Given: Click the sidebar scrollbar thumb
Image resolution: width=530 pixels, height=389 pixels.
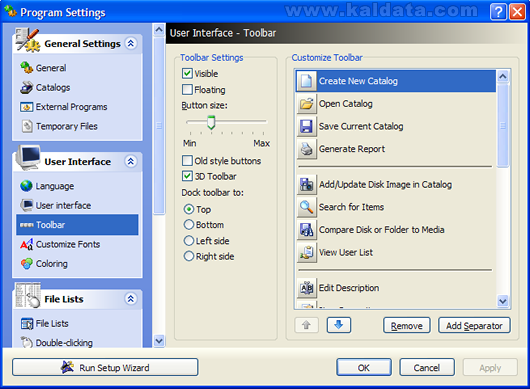Looking at the screenshot, I should click(x=159, y=126).
